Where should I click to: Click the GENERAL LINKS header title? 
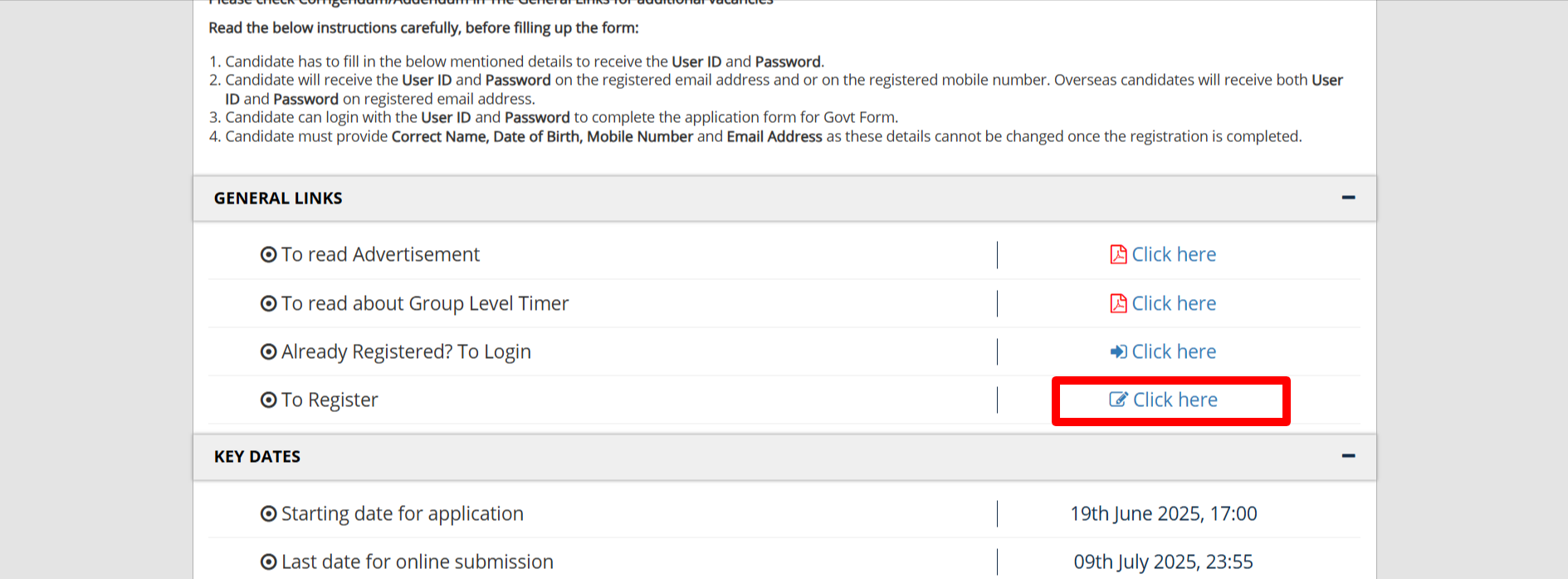[278, 199]
